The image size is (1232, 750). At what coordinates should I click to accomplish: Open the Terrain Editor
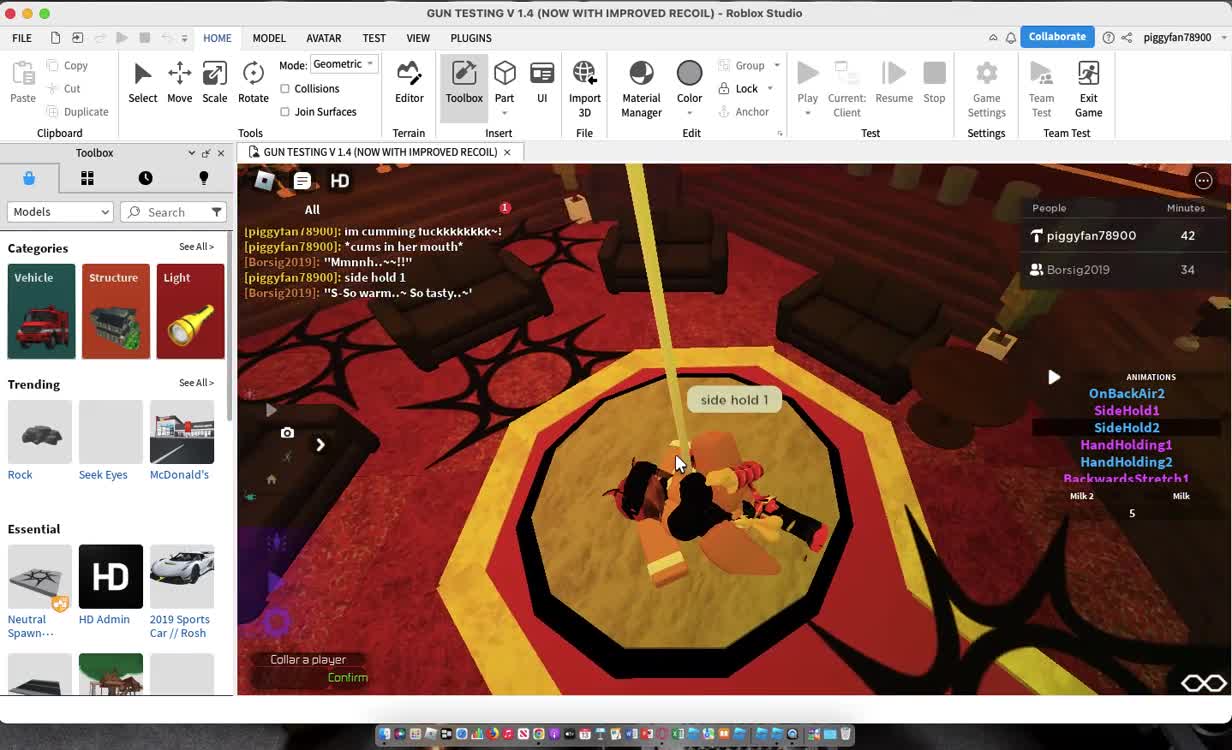[x=409, y=82]
